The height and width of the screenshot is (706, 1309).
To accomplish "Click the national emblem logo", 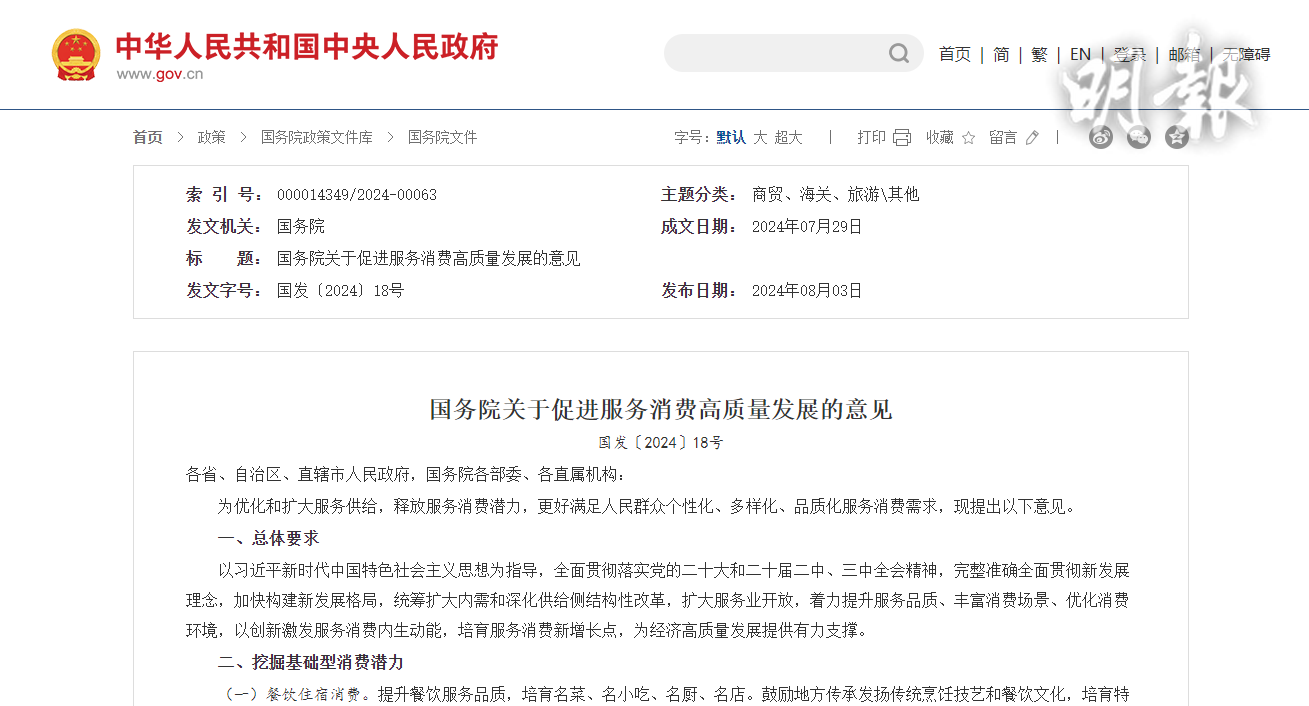I will tap(76, 55).
